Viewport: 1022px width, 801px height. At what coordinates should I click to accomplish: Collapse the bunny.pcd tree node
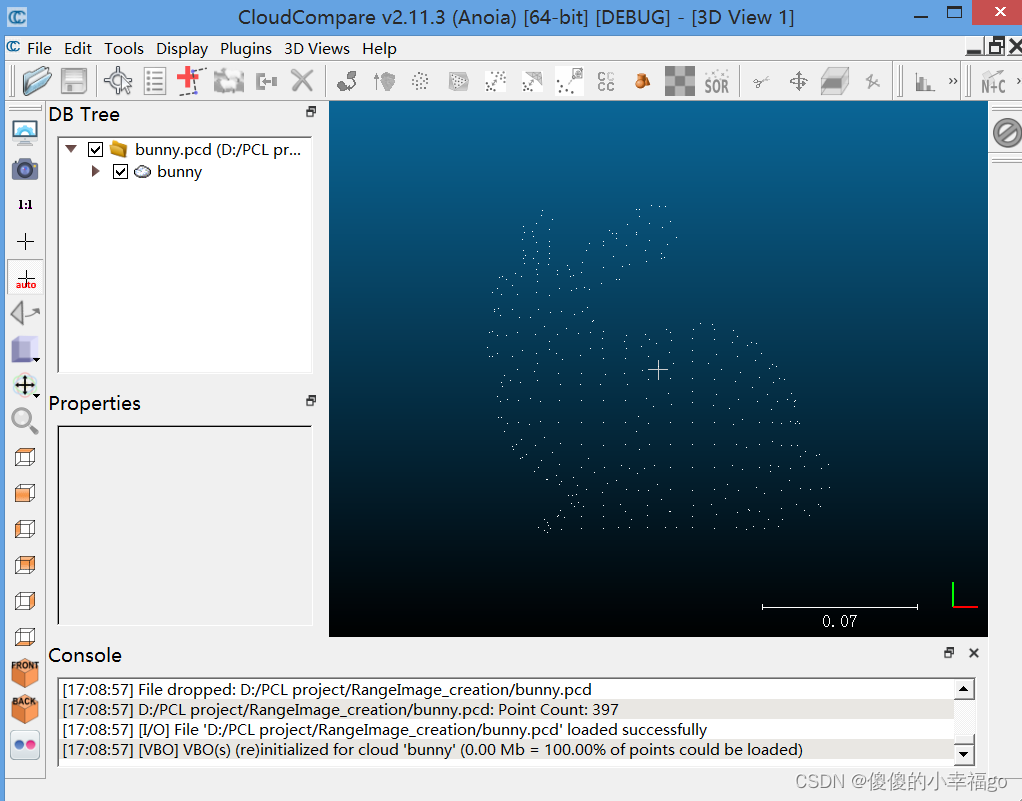point(71,149)
